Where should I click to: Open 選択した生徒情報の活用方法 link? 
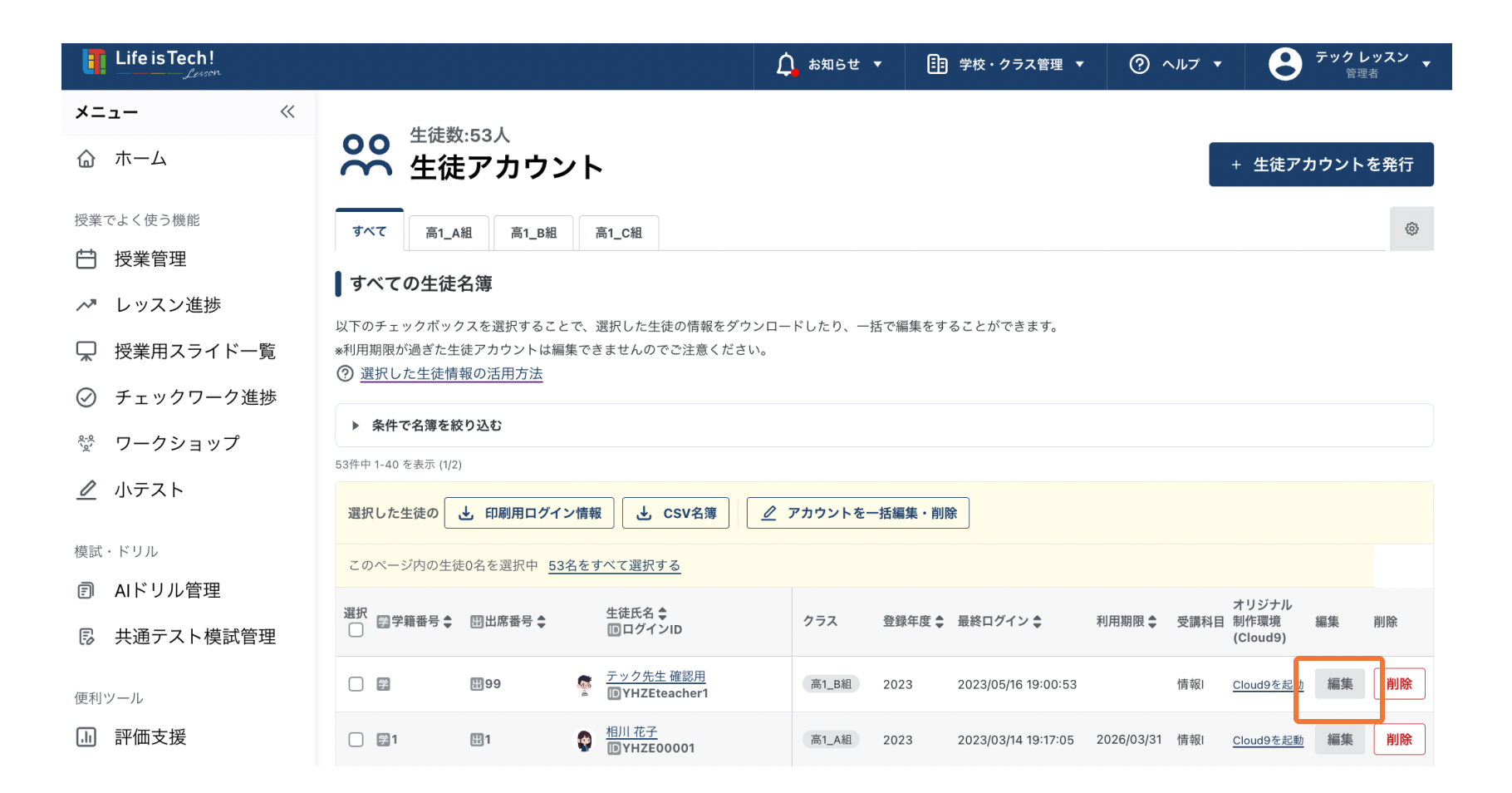[x=451, y=374]
